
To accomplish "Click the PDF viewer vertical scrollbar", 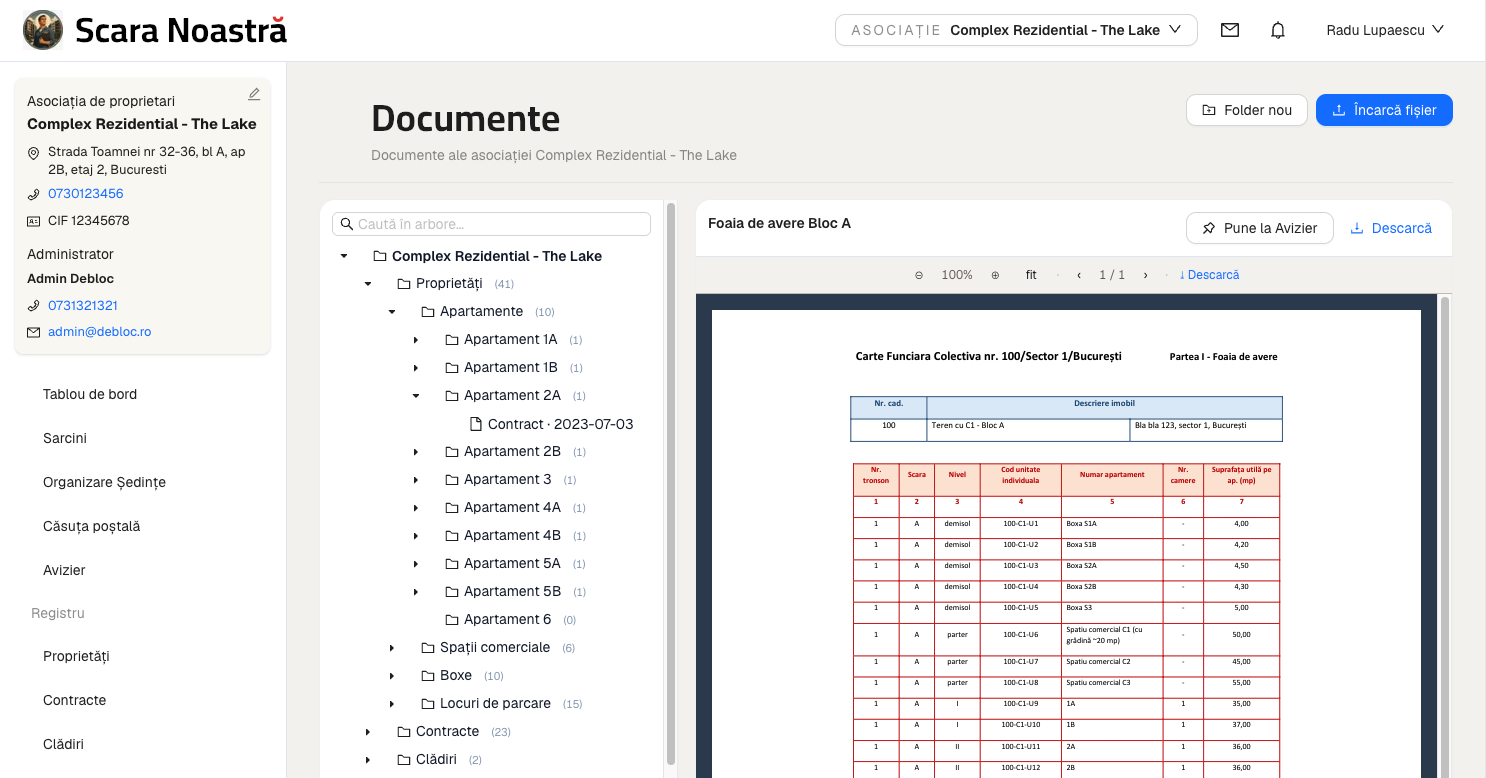I will click(x=1444, y=536).
